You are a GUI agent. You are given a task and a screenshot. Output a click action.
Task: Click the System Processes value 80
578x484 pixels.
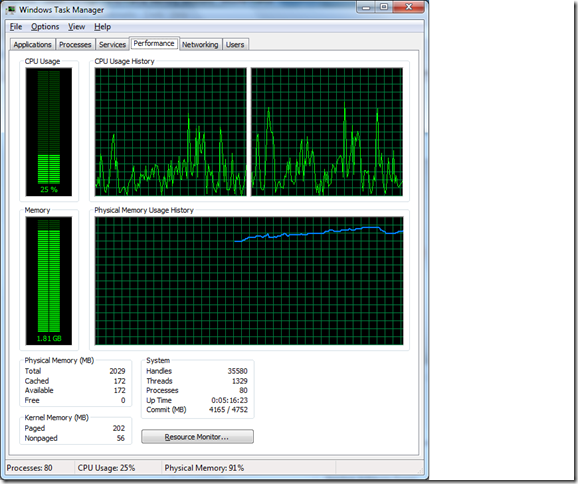point(243,390)
